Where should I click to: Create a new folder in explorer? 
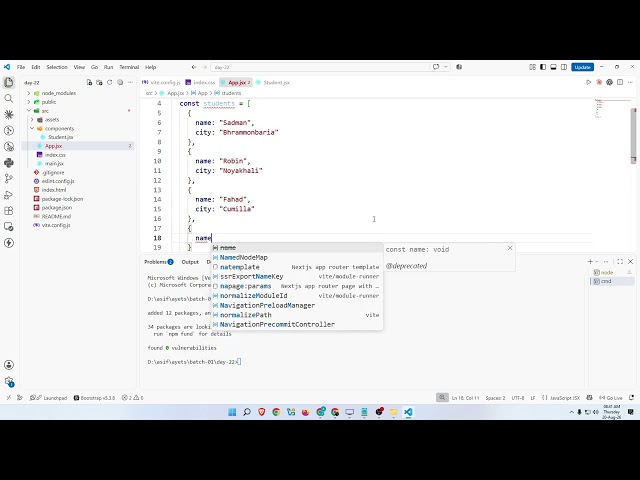click(99, 82)
